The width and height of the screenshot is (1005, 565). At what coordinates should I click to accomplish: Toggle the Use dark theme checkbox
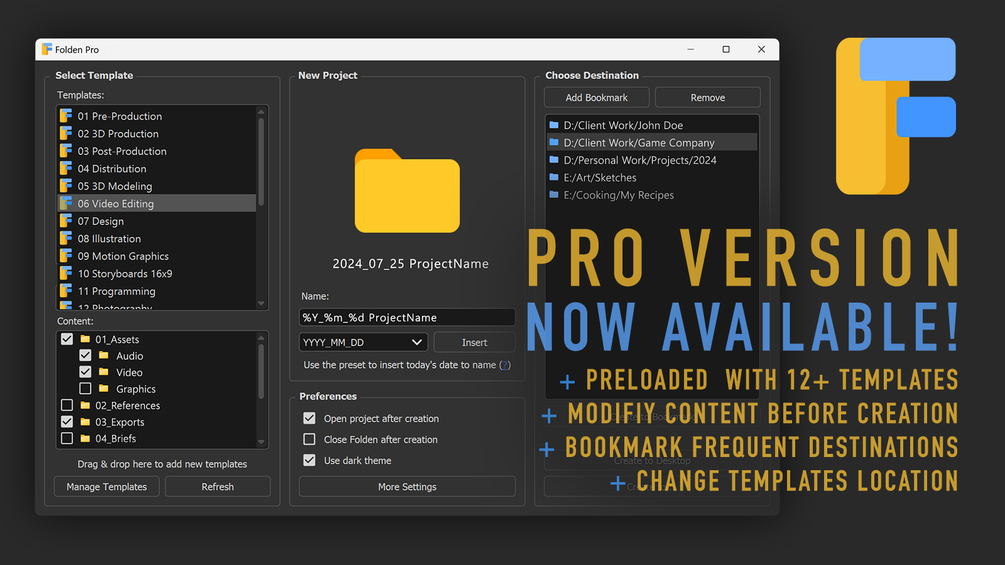310,461
